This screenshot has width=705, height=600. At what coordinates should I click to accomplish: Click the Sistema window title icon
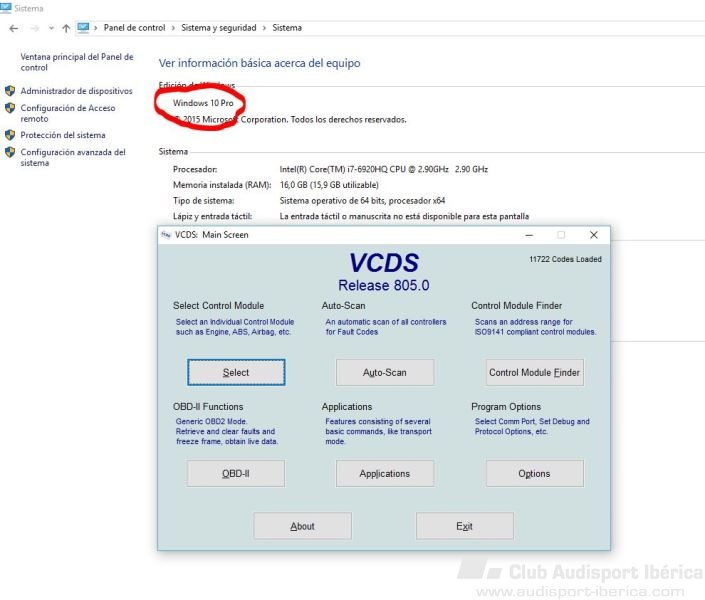click(x=6, y=8)
